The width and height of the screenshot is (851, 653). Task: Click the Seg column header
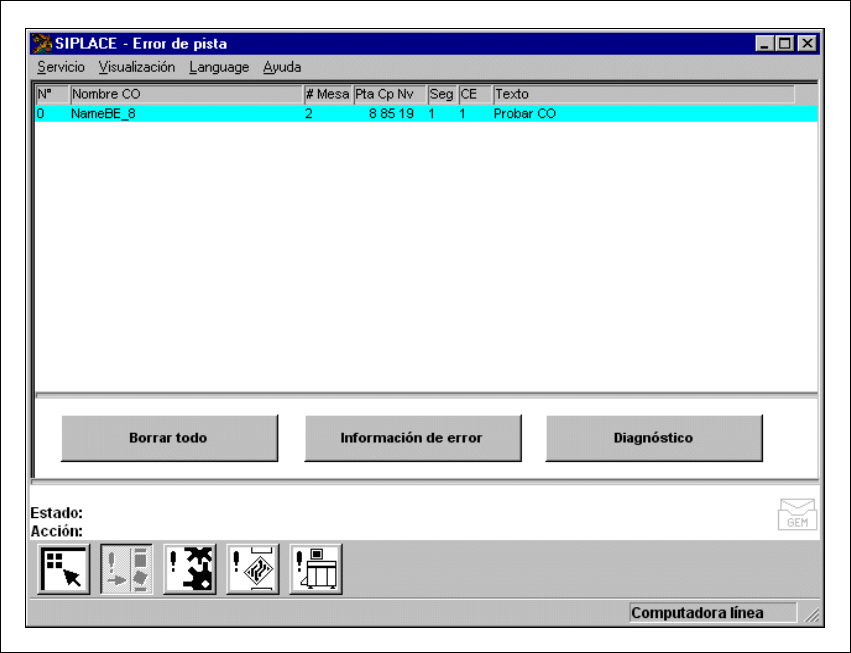click(442, 94)
